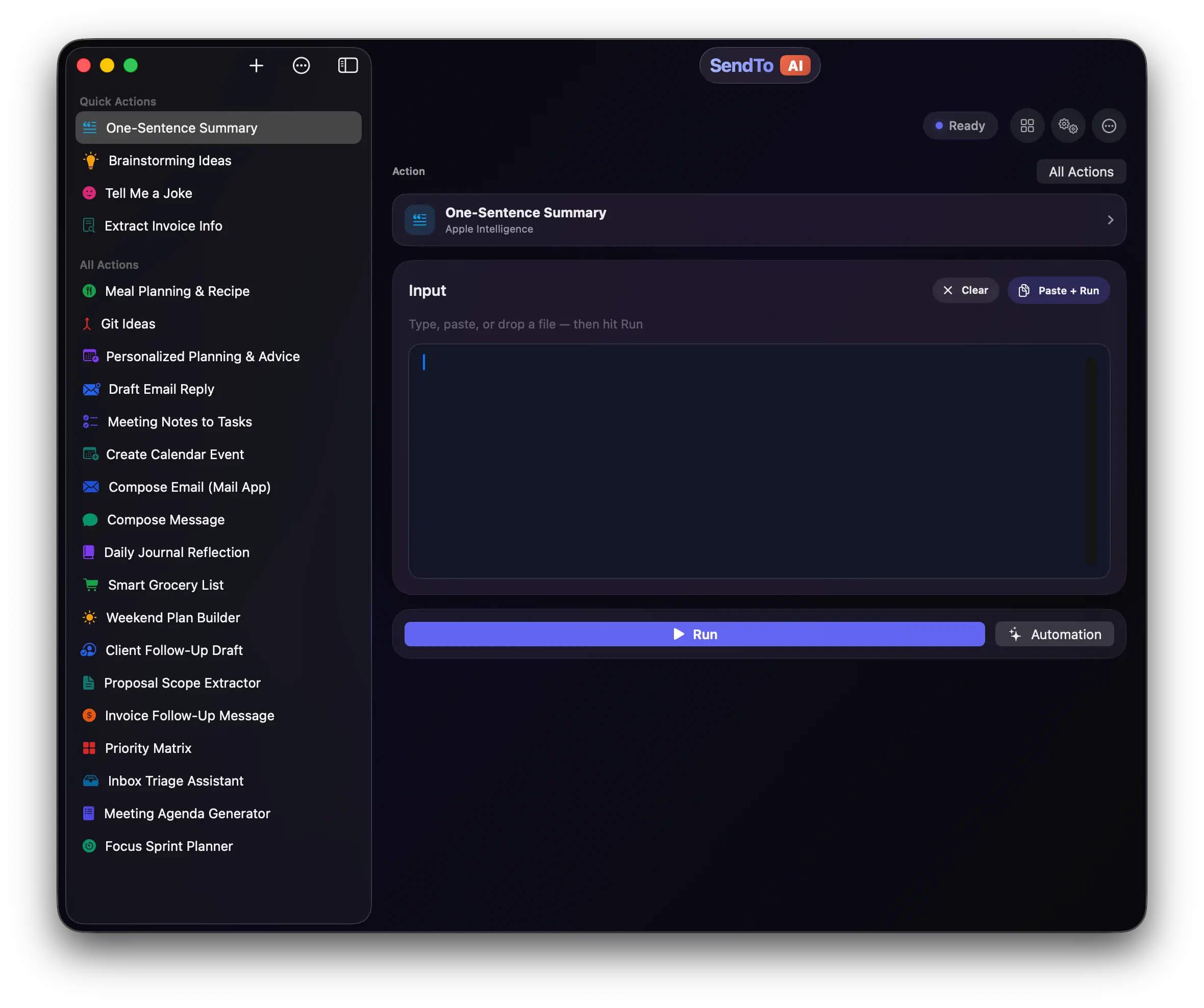
Task: Click the Extract Invoice Info document icon
Action: point(89,226)
